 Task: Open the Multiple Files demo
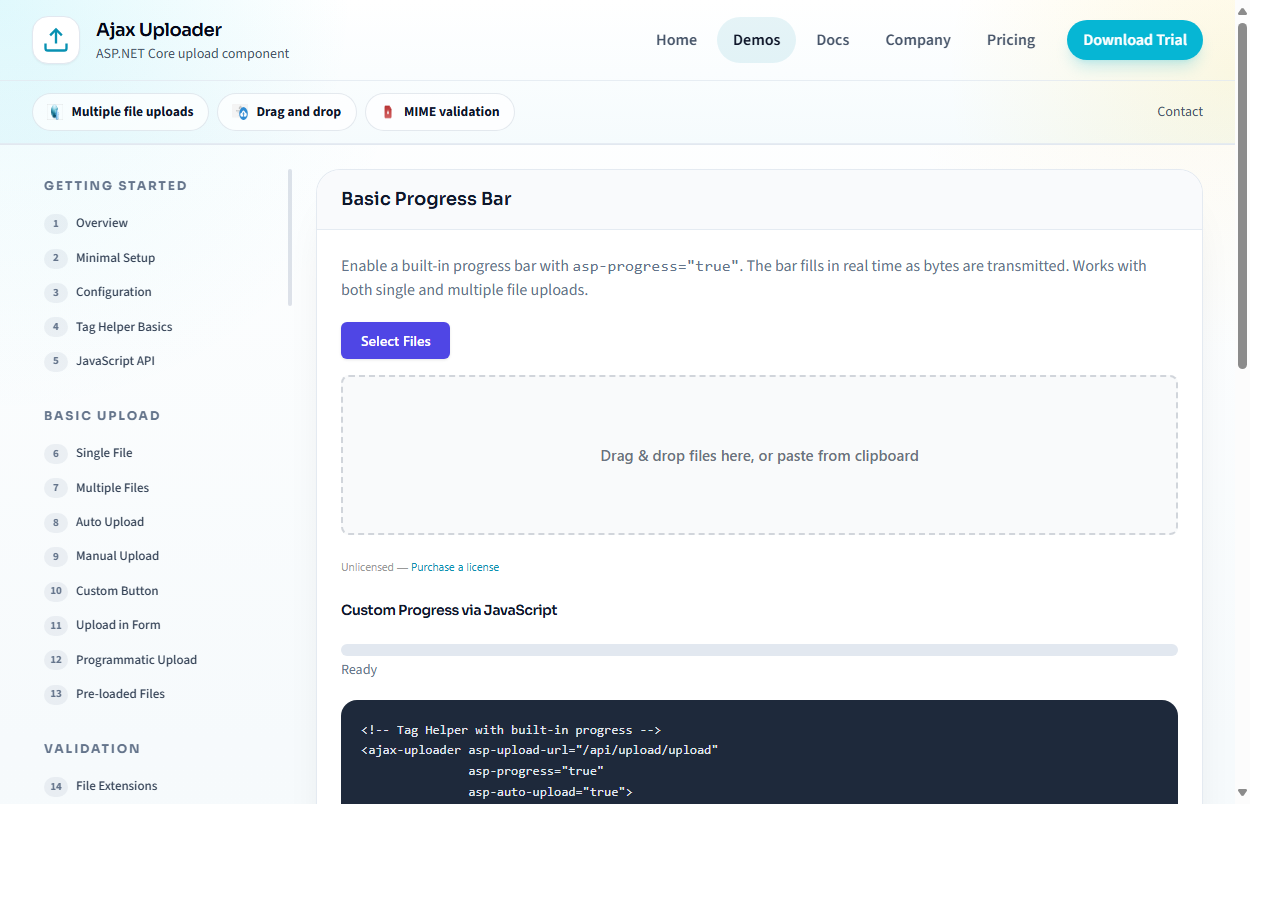tap(112, 488)
